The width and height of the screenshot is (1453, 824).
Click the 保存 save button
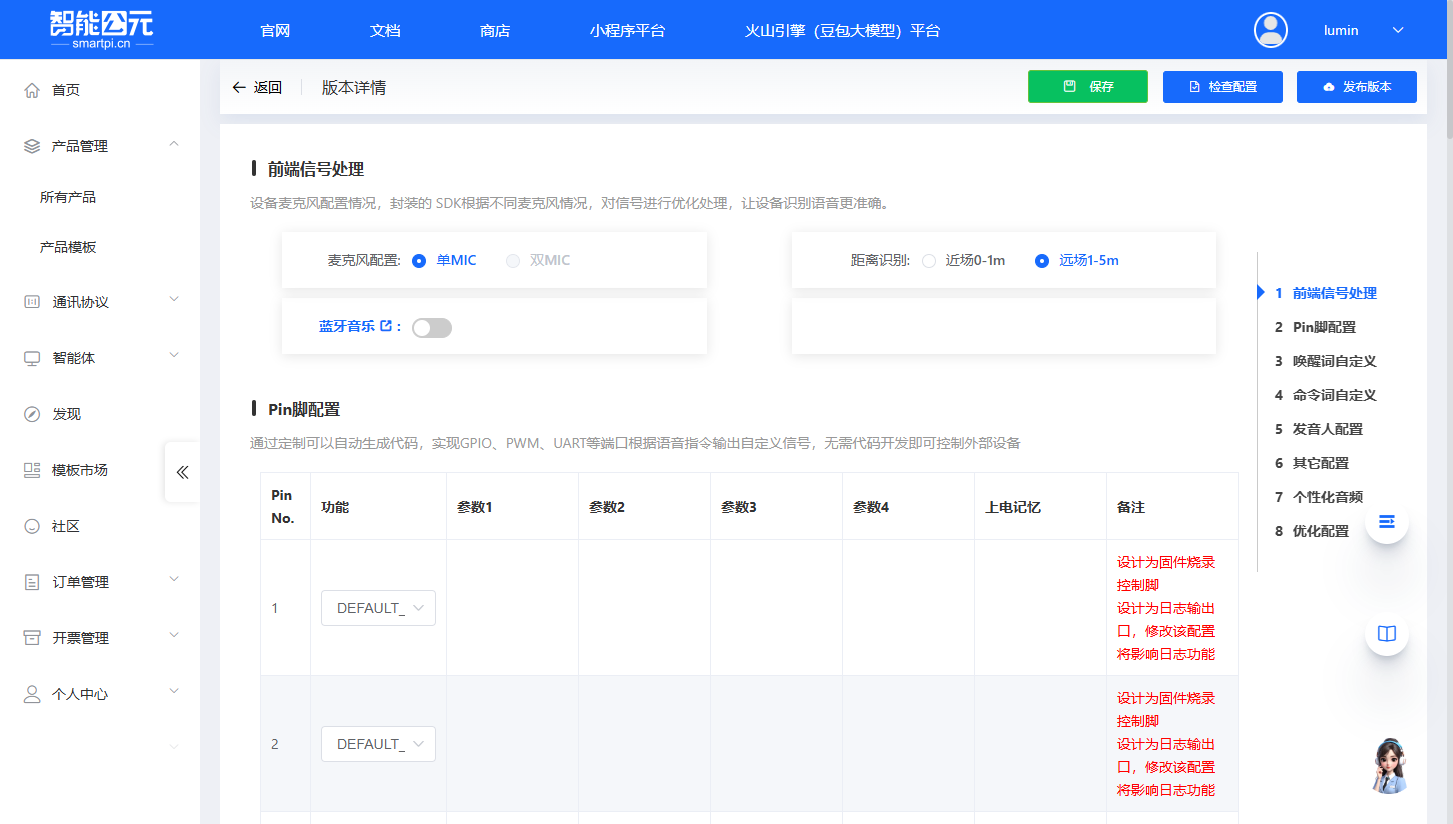(1087, 87)
